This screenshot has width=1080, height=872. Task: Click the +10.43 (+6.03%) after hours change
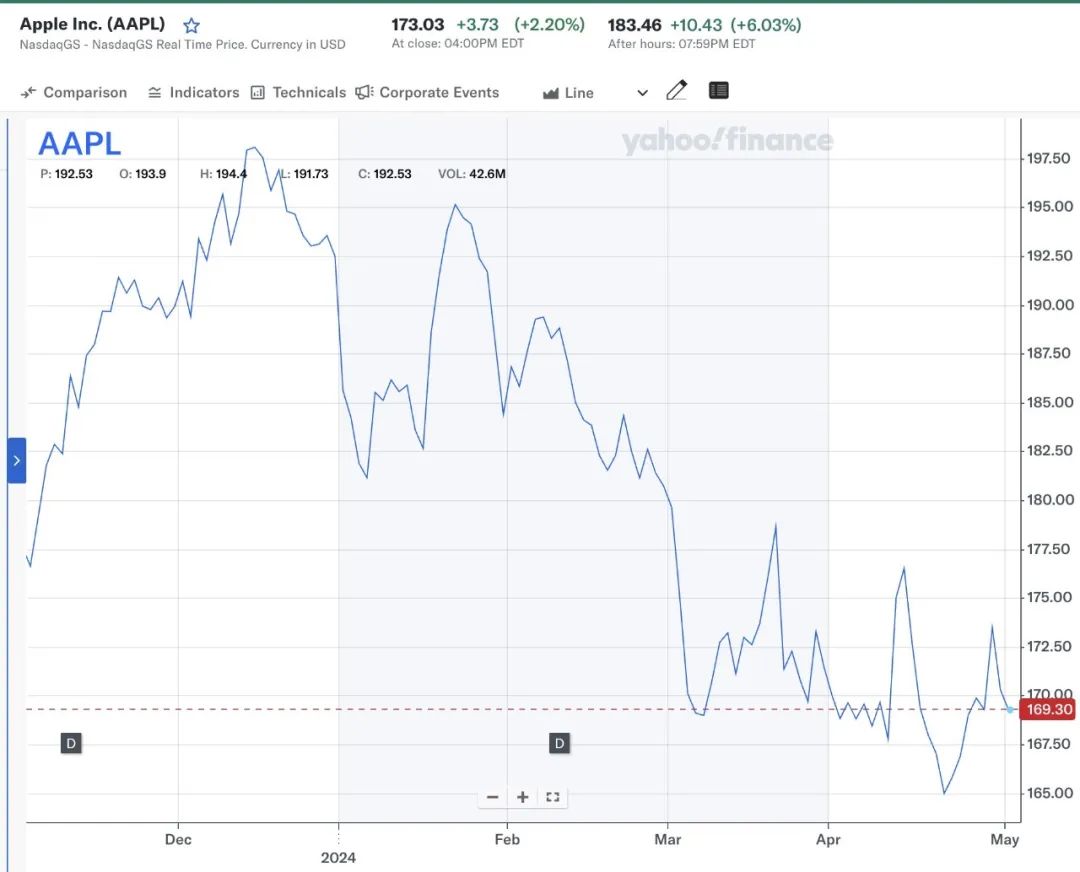click(736, 25)
